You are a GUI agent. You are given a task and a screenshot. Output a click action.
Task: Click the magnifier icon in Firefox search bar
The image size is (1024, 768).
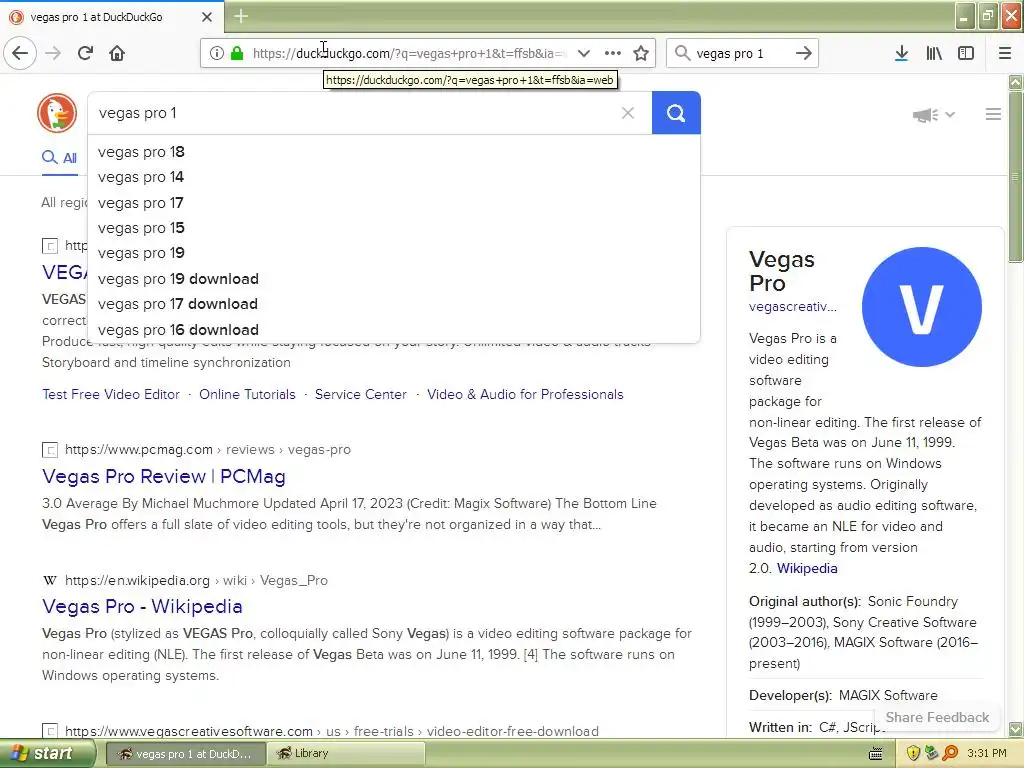click(x=682, y=53)
